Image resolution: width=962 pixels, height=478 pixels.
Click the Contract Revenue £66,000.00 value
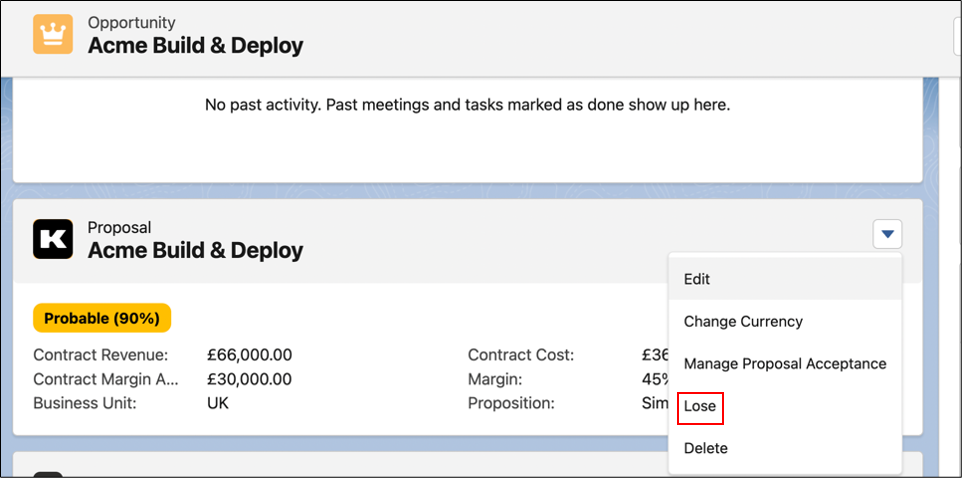pyautogui.click(x=250, y=355)
